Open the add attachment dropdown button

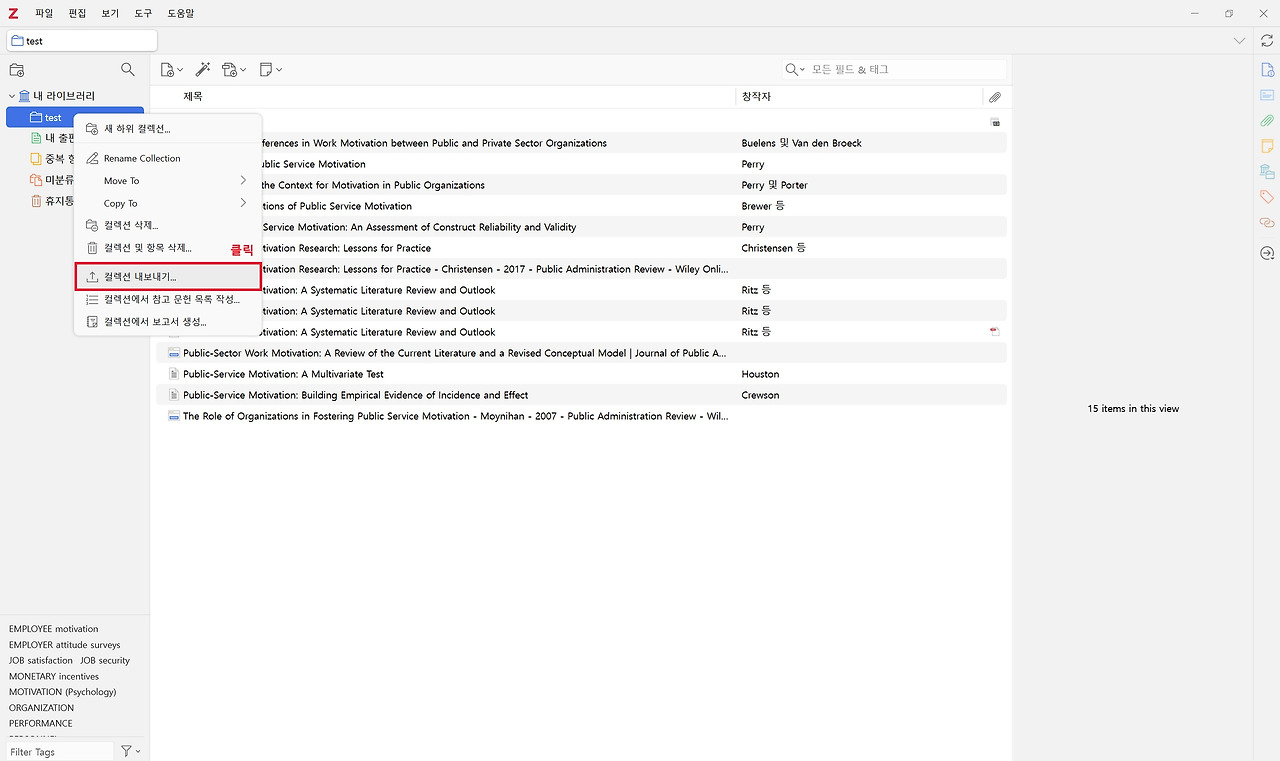(x=234, y=69)
